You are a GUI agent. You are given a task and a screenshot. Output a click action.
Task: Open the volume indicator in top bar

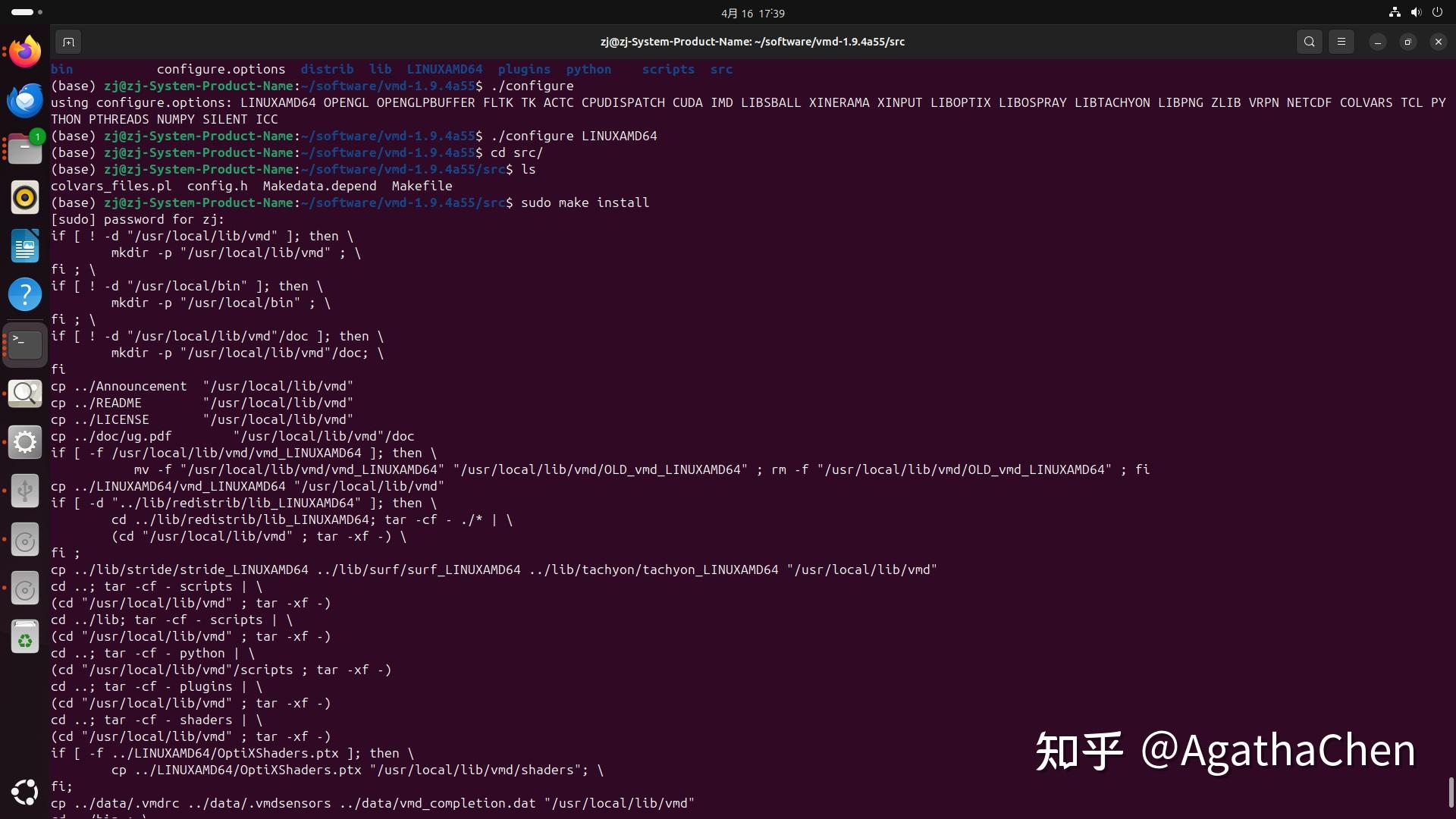1415,12
